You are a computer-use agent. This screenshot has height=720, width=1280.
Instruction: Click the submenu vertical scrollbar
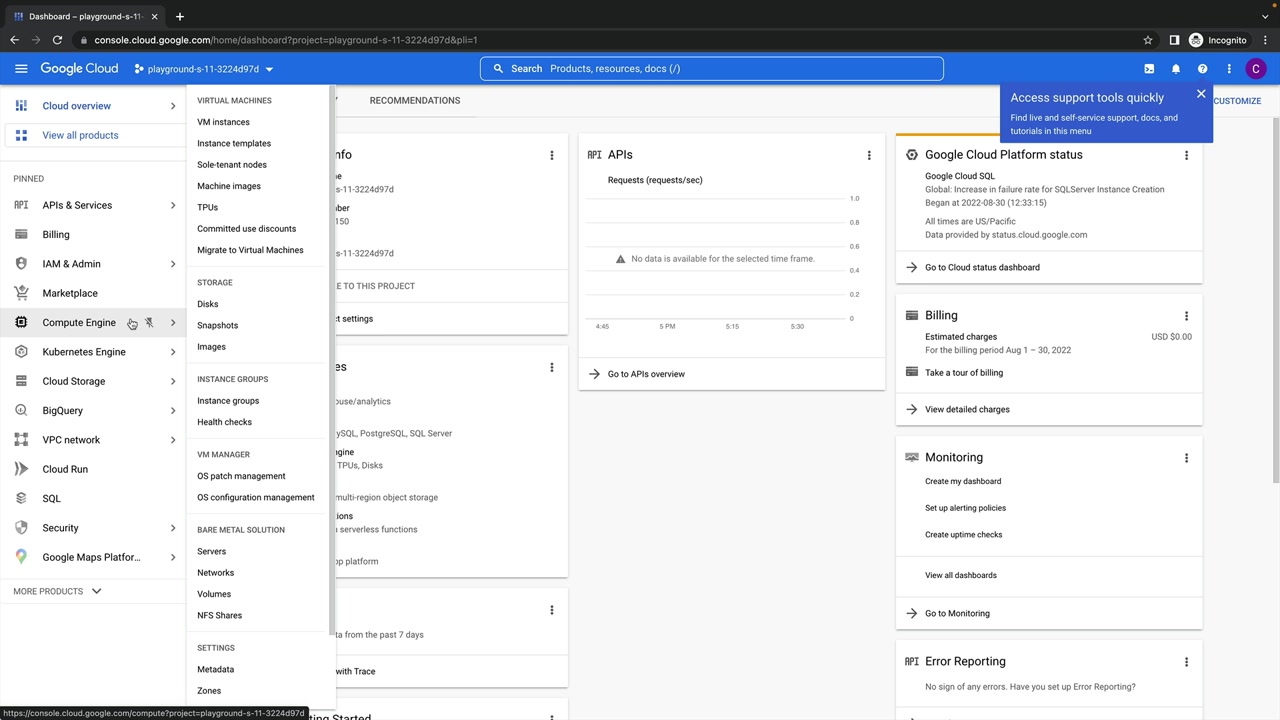(331, 360)
